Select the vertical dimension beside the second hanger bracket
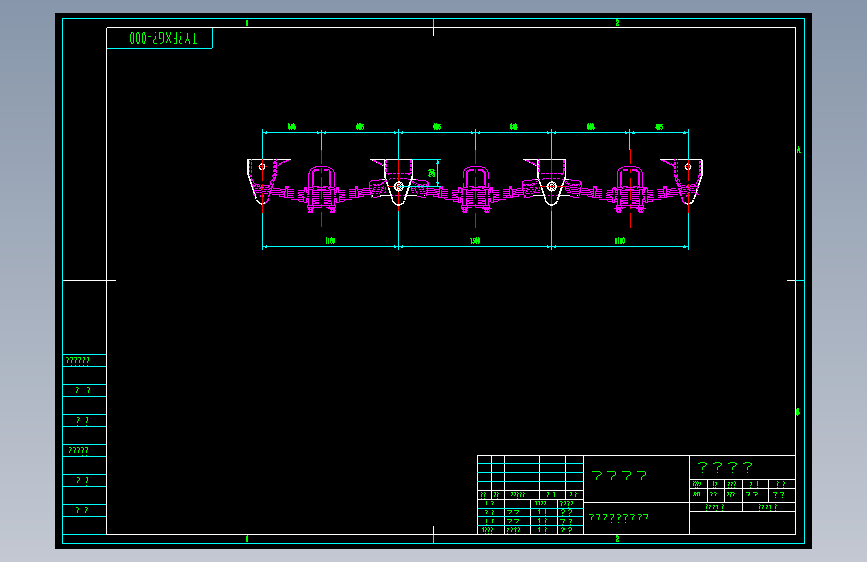The height and width of the screenshot is (562, 867). [432, 173]
